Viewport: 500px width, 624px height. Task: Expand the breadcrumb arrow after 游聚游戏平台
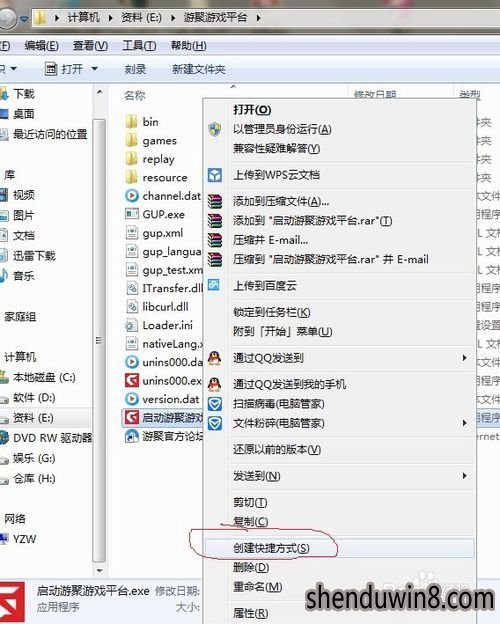258,18
